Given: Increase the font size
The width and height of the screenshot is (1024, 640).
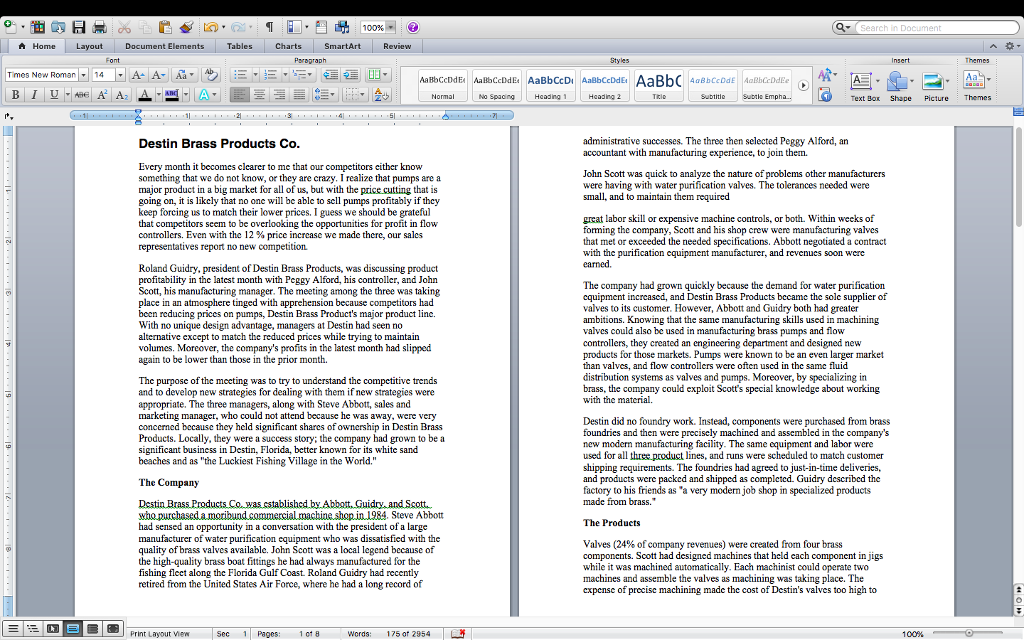Looking at the screenshot, I should [x=138, y=75].
